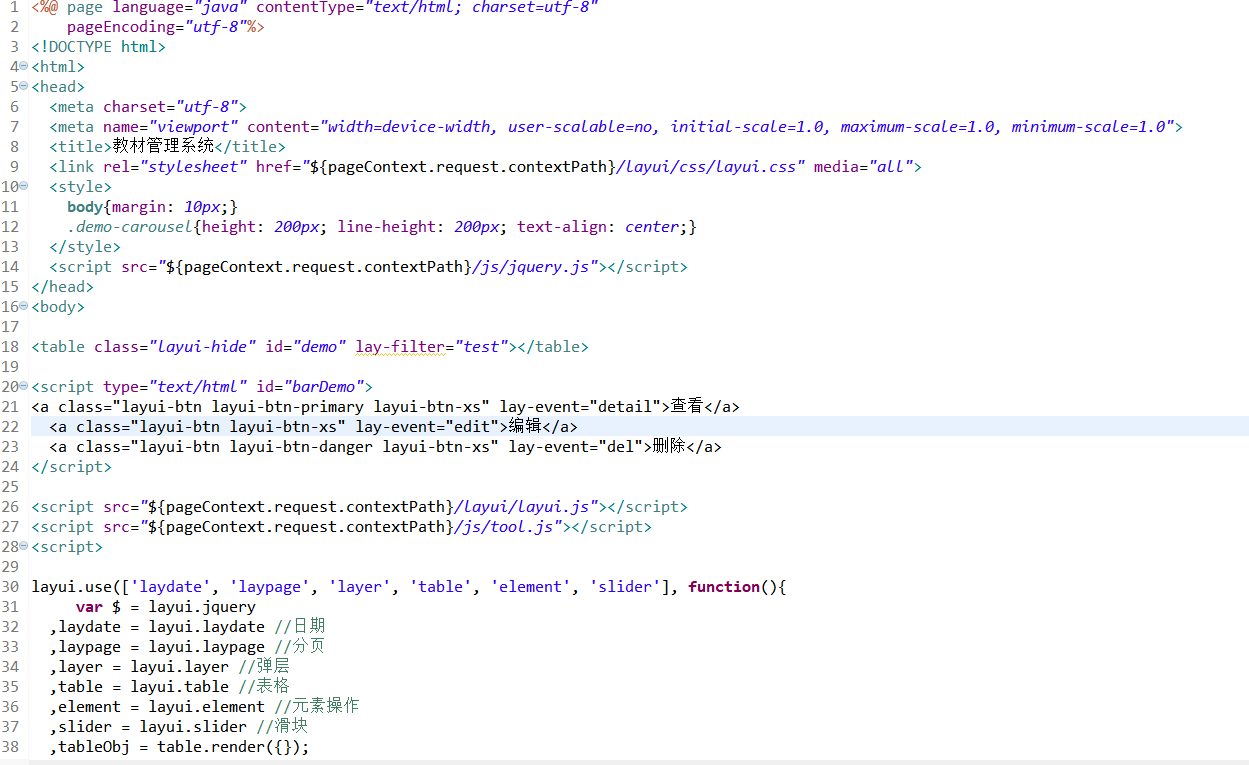
Task: Click the //滑块 comment
Action: click(282, 727)
